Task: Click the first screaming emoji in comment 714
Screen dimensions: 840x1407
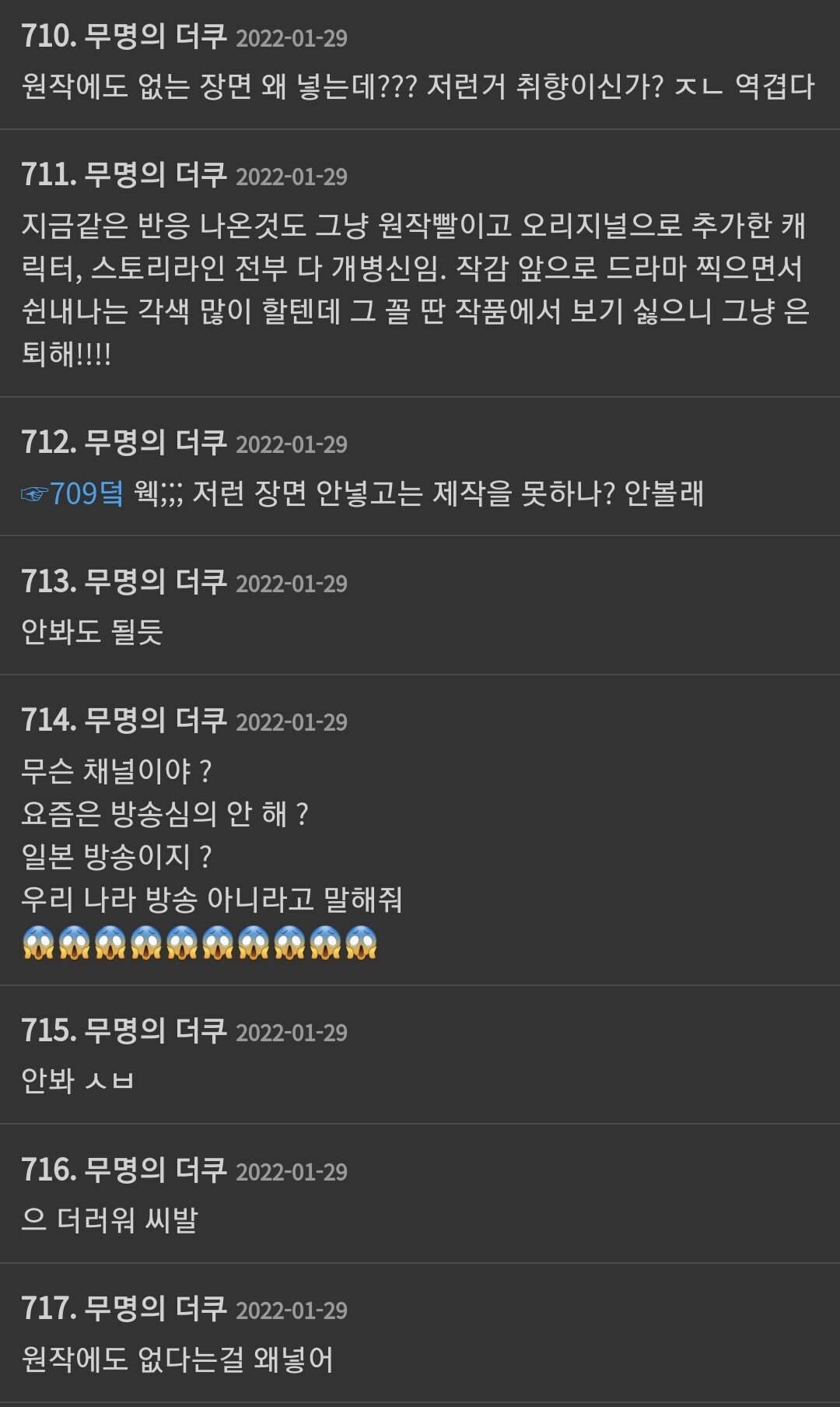Action: click(x=38, y=942)
